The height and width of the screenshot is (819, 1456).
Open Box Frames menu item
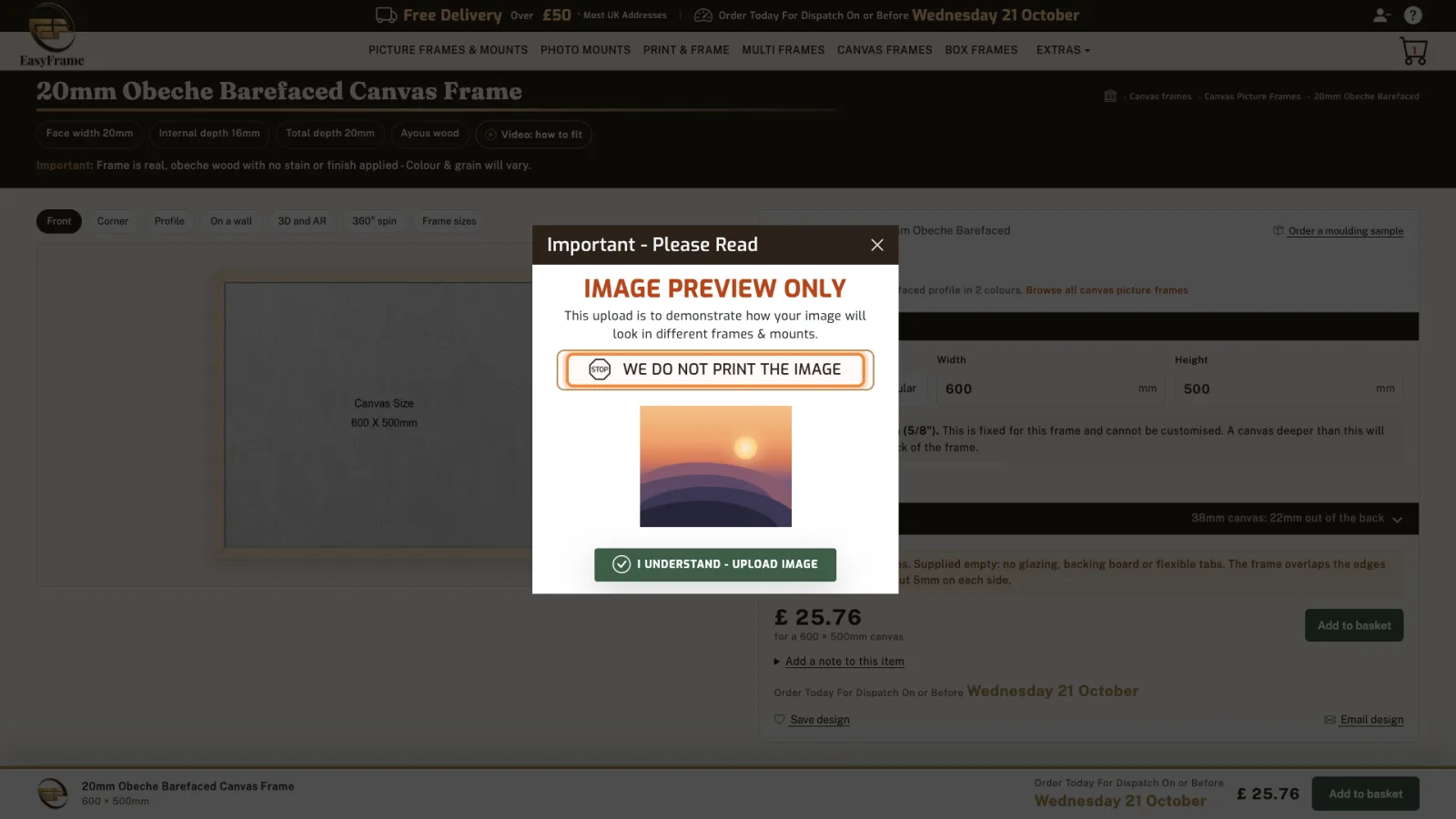click(x=981, y=50)
